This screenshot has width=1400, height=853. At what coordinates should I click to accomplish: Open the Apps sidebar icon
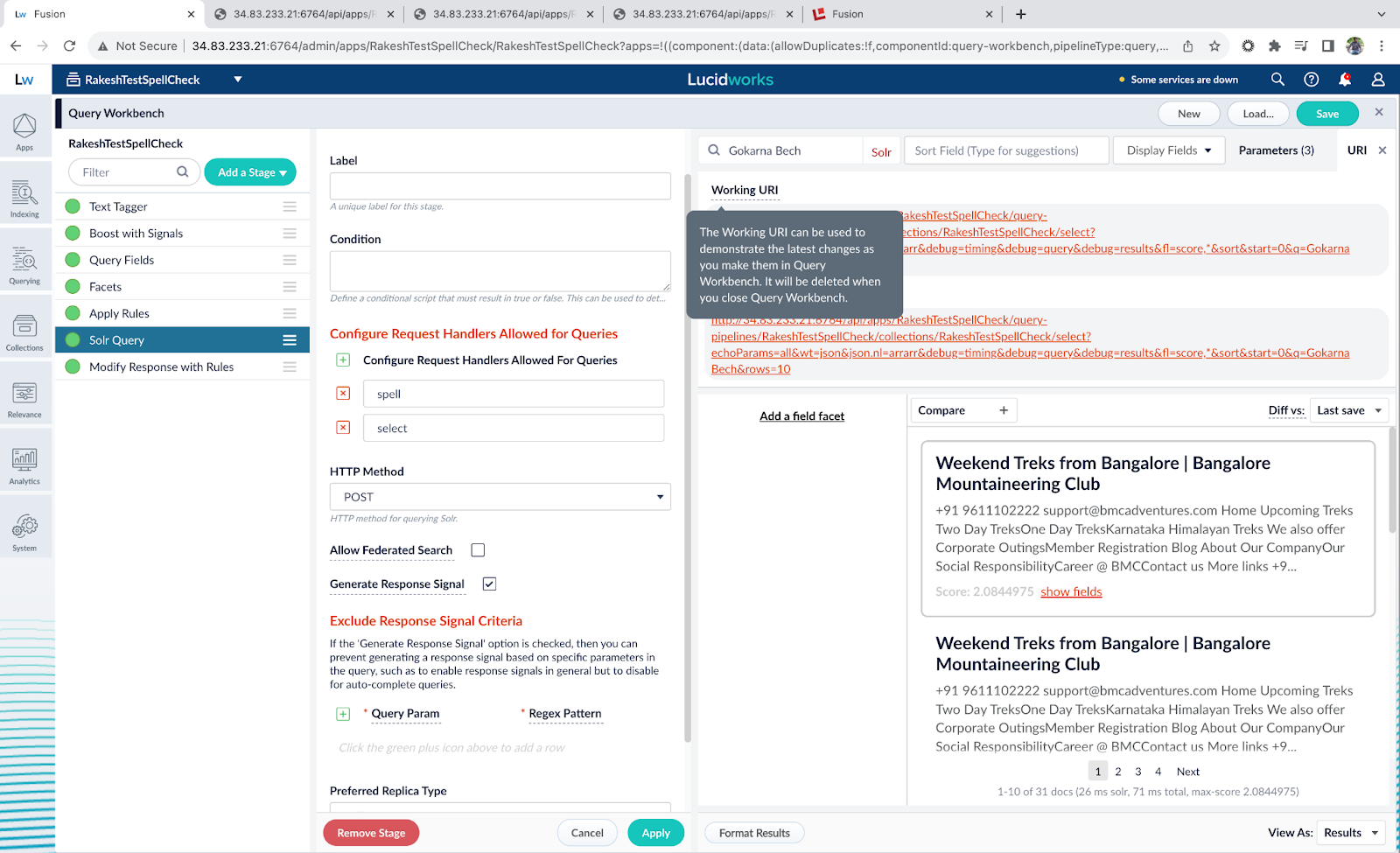[x=24, y=131]
